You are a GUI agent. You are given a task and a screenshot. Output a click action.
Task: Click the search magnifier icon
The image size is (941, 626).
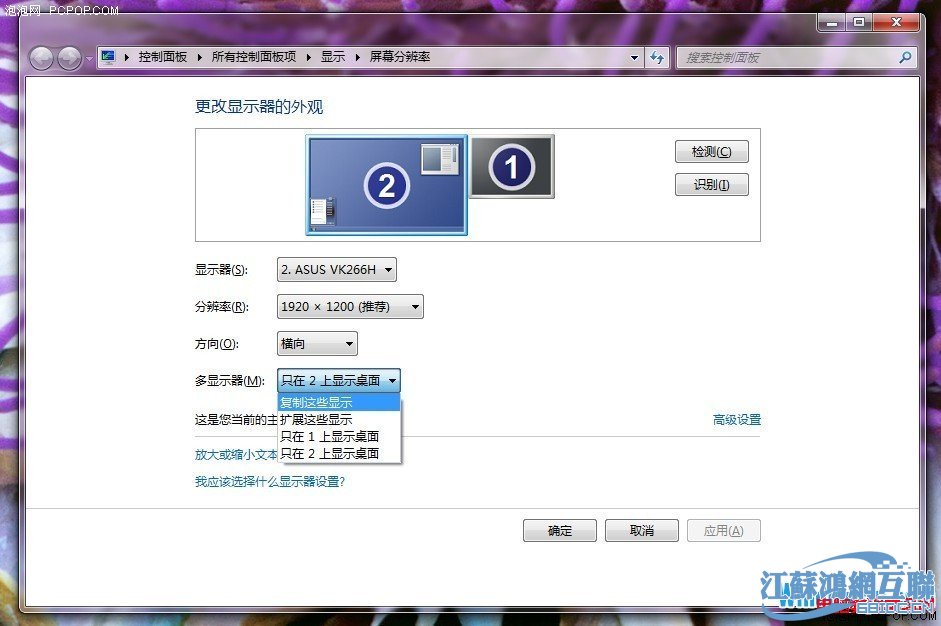coord(906,58)
